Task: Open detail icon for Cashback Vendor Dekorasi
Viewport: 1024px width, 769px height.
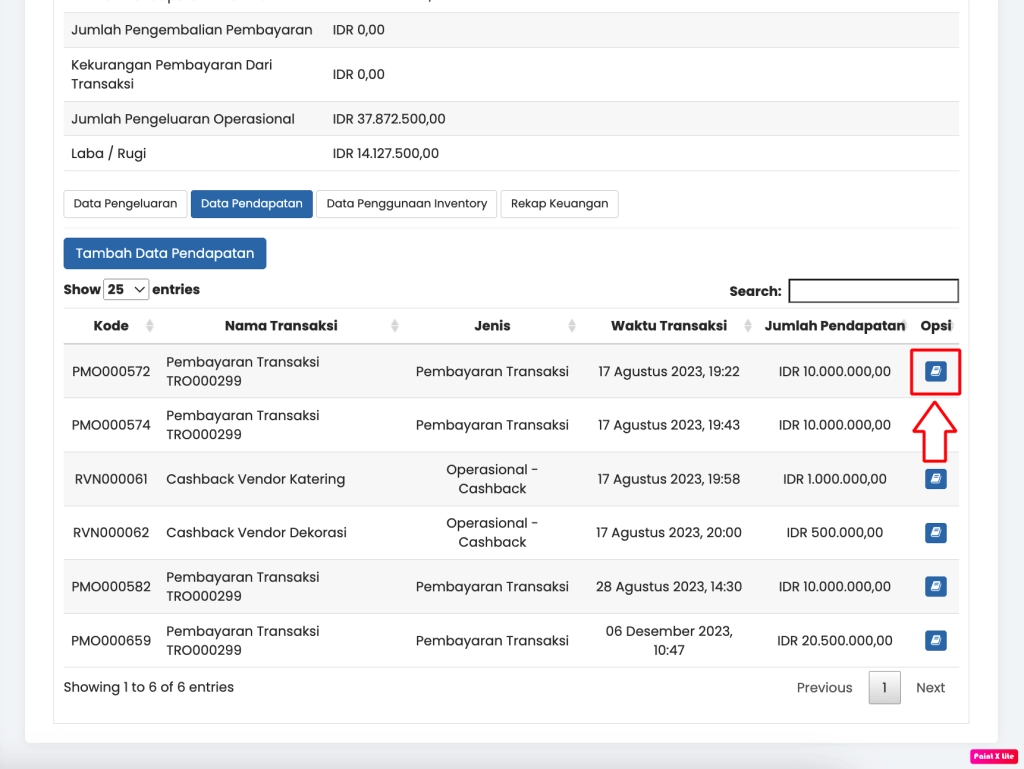Action: tap(935, 533)
